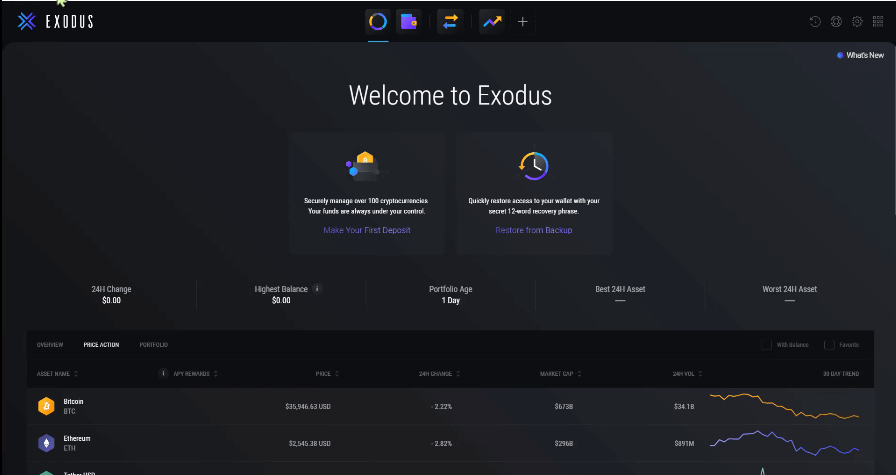Sort by Asset Name column

(57, 374)
